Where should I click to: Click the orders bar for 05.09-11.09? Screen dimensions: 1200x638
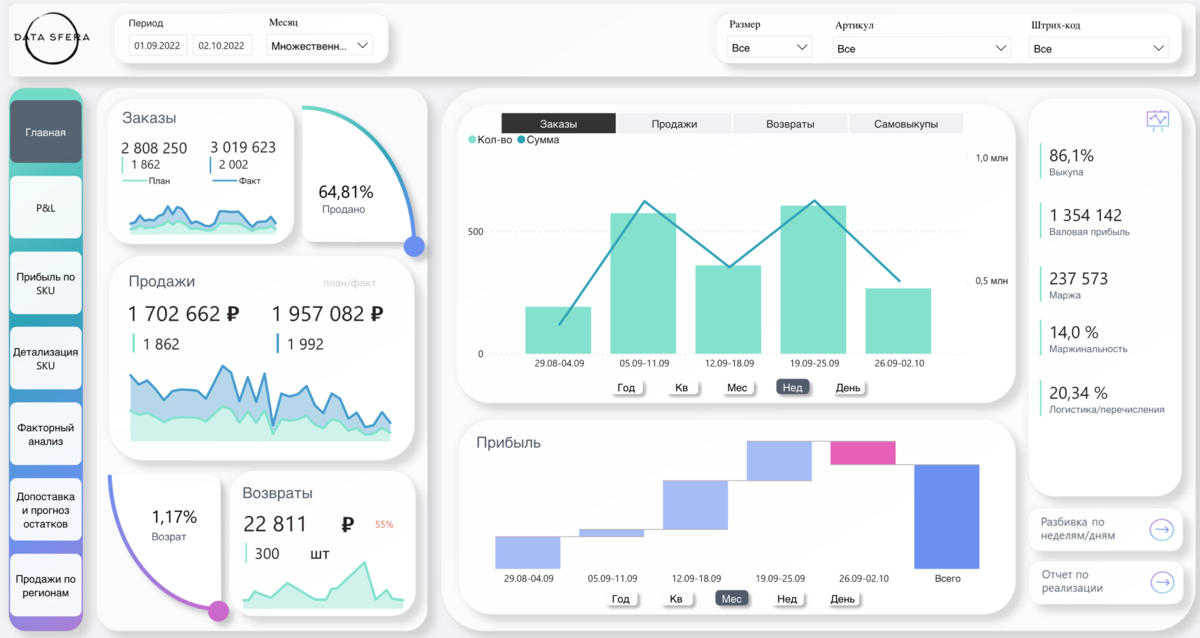(643, 283)
